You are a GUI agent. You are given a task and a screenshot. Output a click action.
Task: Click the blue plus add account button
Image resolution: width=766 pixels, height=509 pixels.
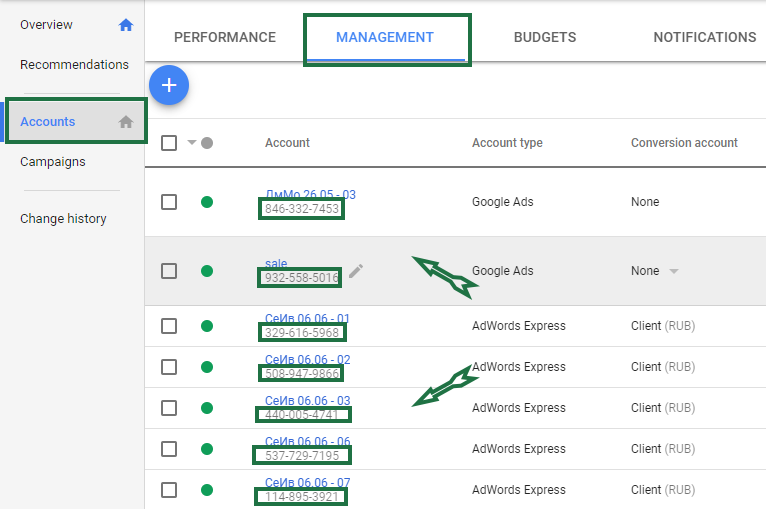pyautogui.click(x=169, y=85)
